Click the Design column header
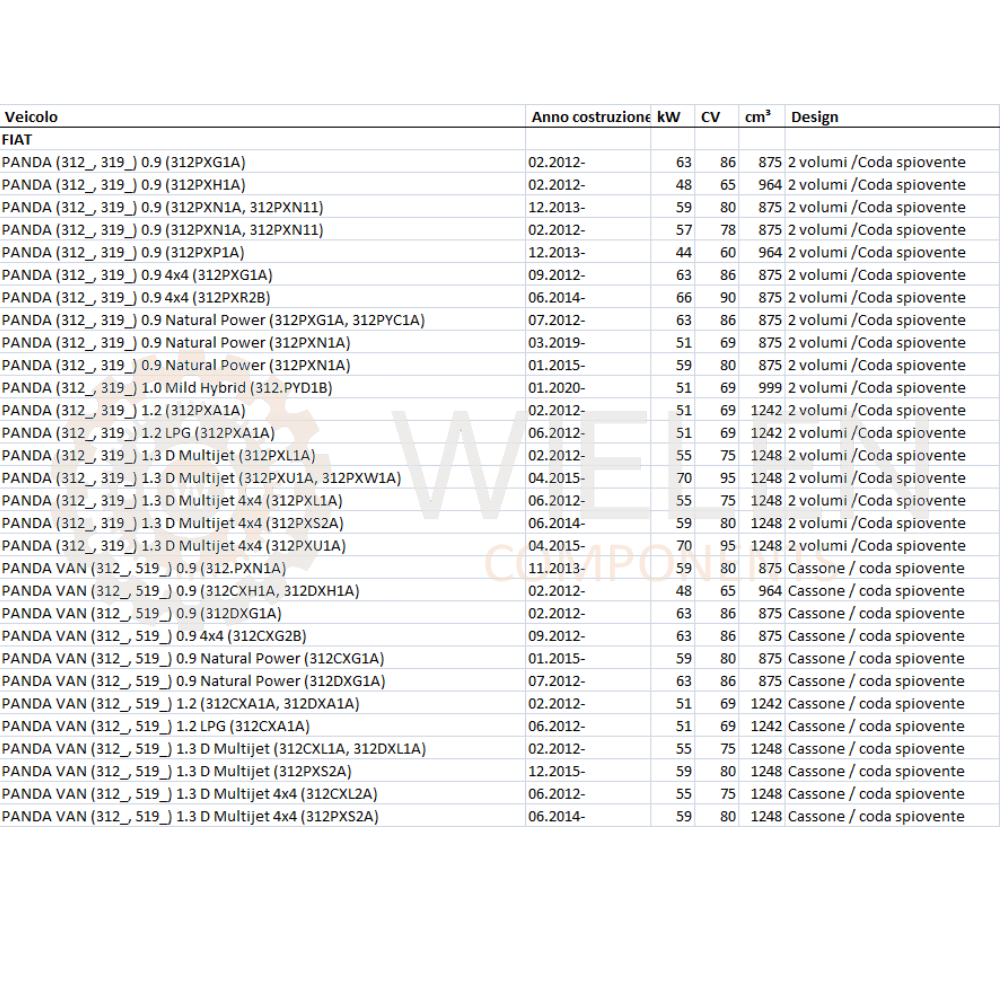Screen dimensions: 1000x1000 click(892, 117)
